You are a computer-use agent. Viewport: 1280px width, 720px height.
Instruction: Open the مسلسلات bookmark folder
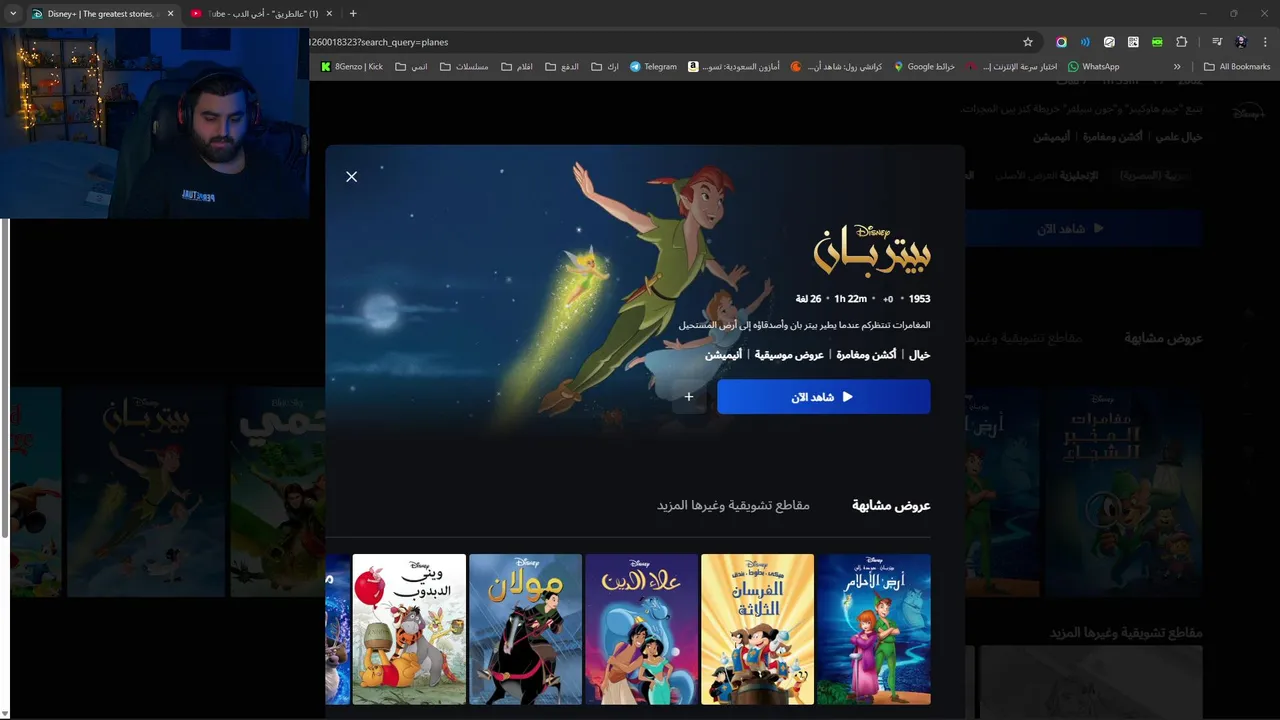tap(464, 67)
